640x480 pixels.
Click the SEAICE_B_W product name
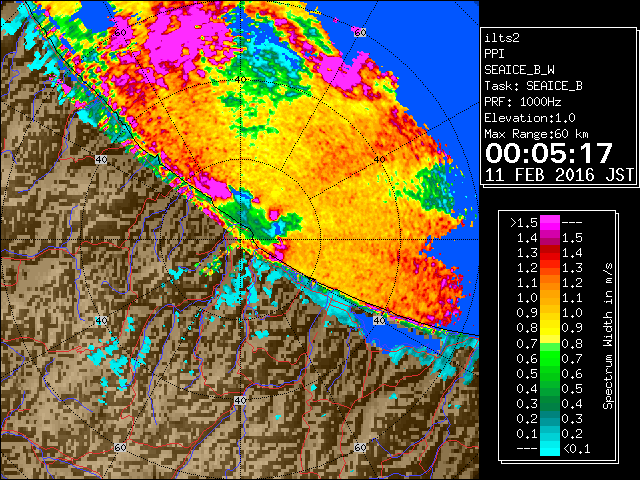point(519,70)
